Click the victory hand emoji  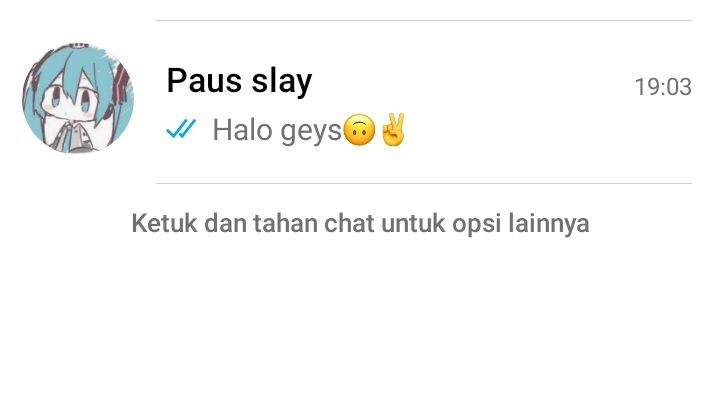point(393,129)
